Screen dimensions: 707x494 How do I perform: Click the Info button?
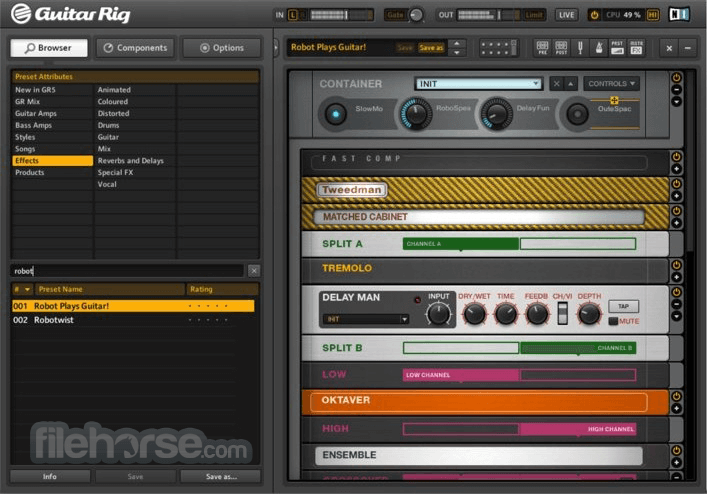click(x=50, y=476)
